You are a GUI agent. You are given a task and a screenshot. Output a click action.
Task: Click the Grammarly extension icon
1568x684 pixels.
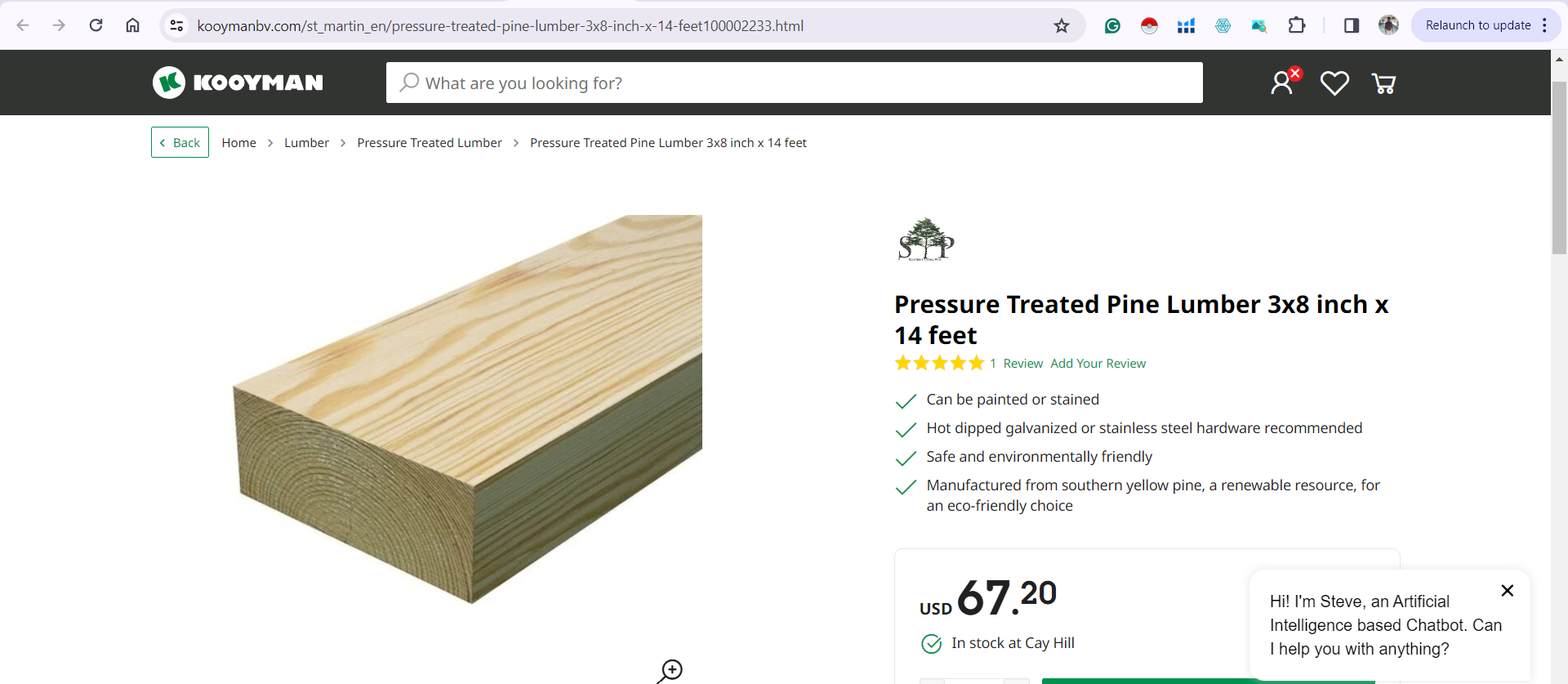[1112, 25]
